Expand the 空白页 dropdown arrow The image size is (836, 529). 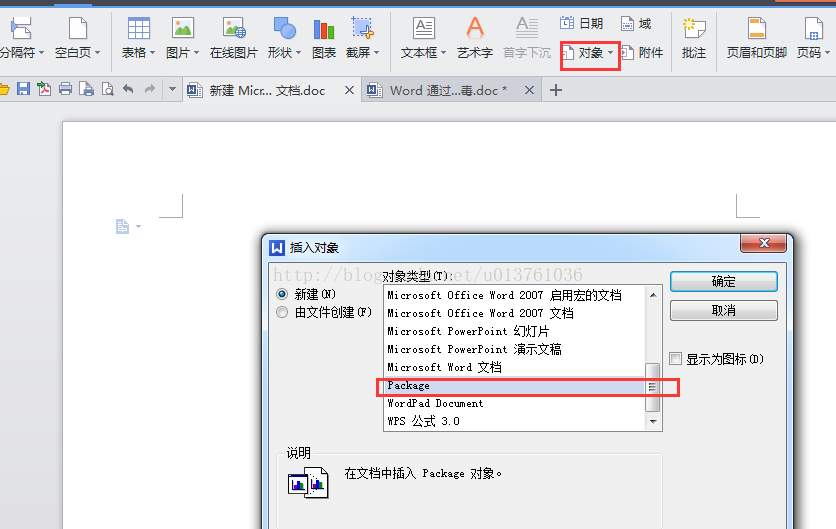click(97, 53)
